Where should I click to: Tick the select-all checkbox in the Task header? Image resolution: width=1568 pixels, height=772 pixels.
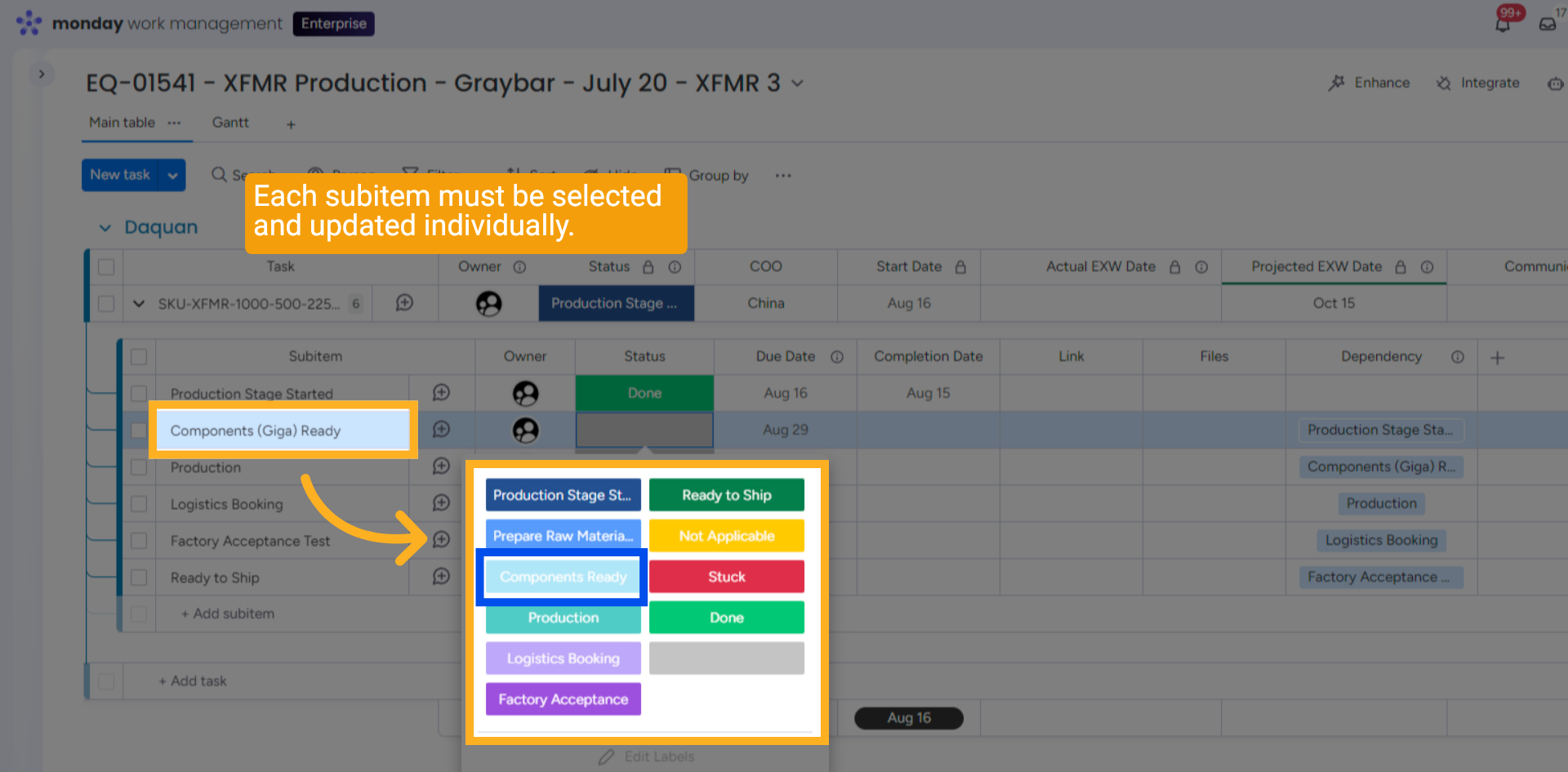point(106,267)
